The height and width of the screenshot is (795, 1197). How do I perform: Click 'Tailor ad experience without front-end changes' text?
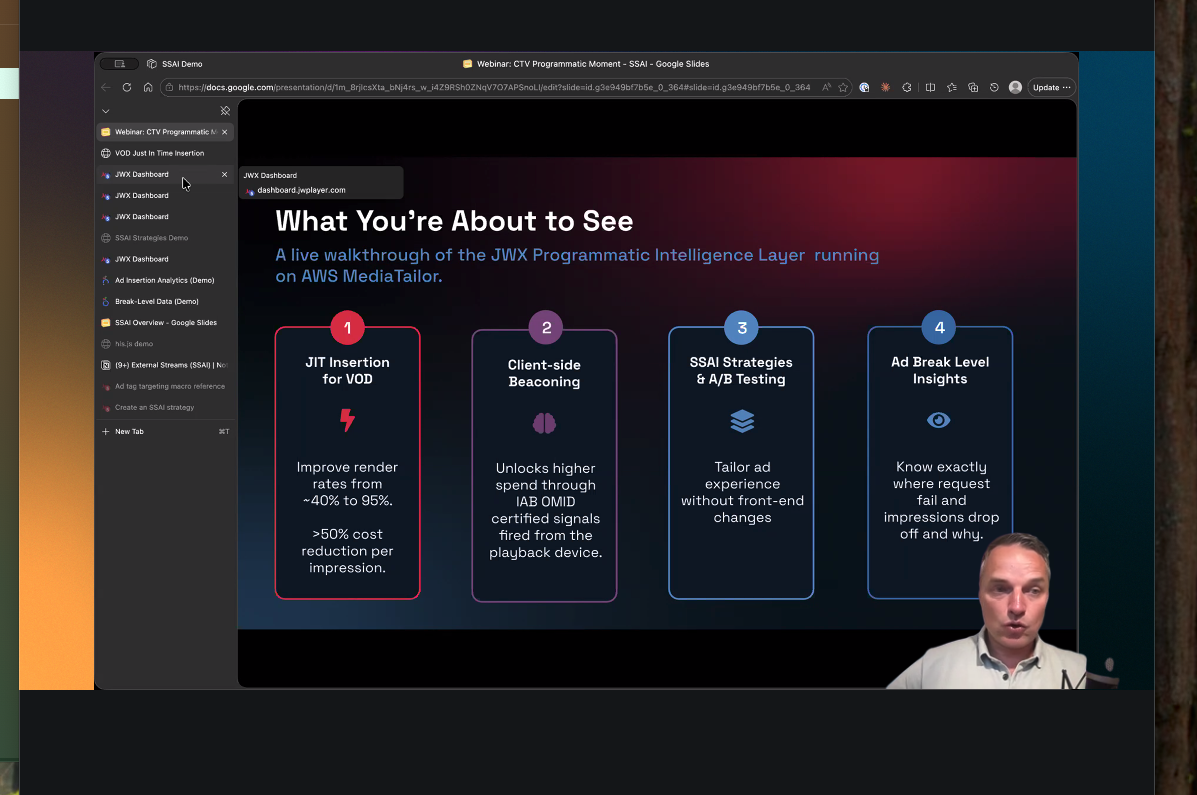coord(742,492)
